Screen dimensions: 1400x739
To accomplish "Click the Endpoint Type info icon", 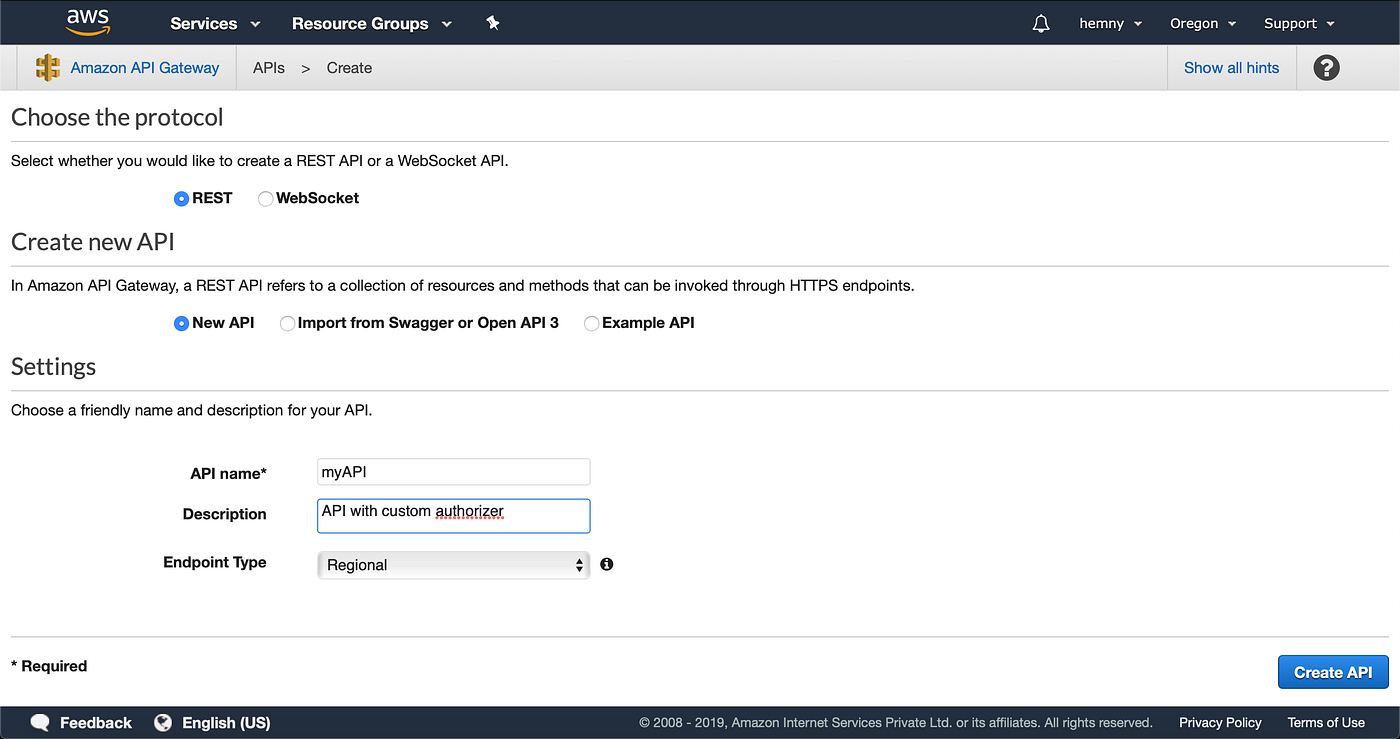I will [x=607, y=564].
